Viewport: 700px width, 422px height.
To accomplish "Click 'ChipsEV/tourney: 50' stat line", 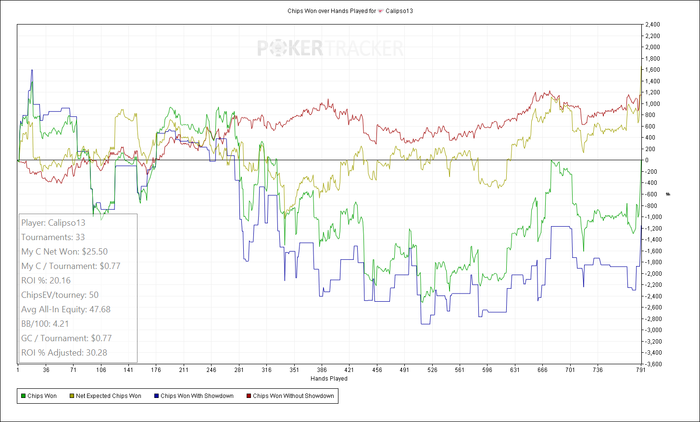I will pyautogui.click(x=60, y=295).
